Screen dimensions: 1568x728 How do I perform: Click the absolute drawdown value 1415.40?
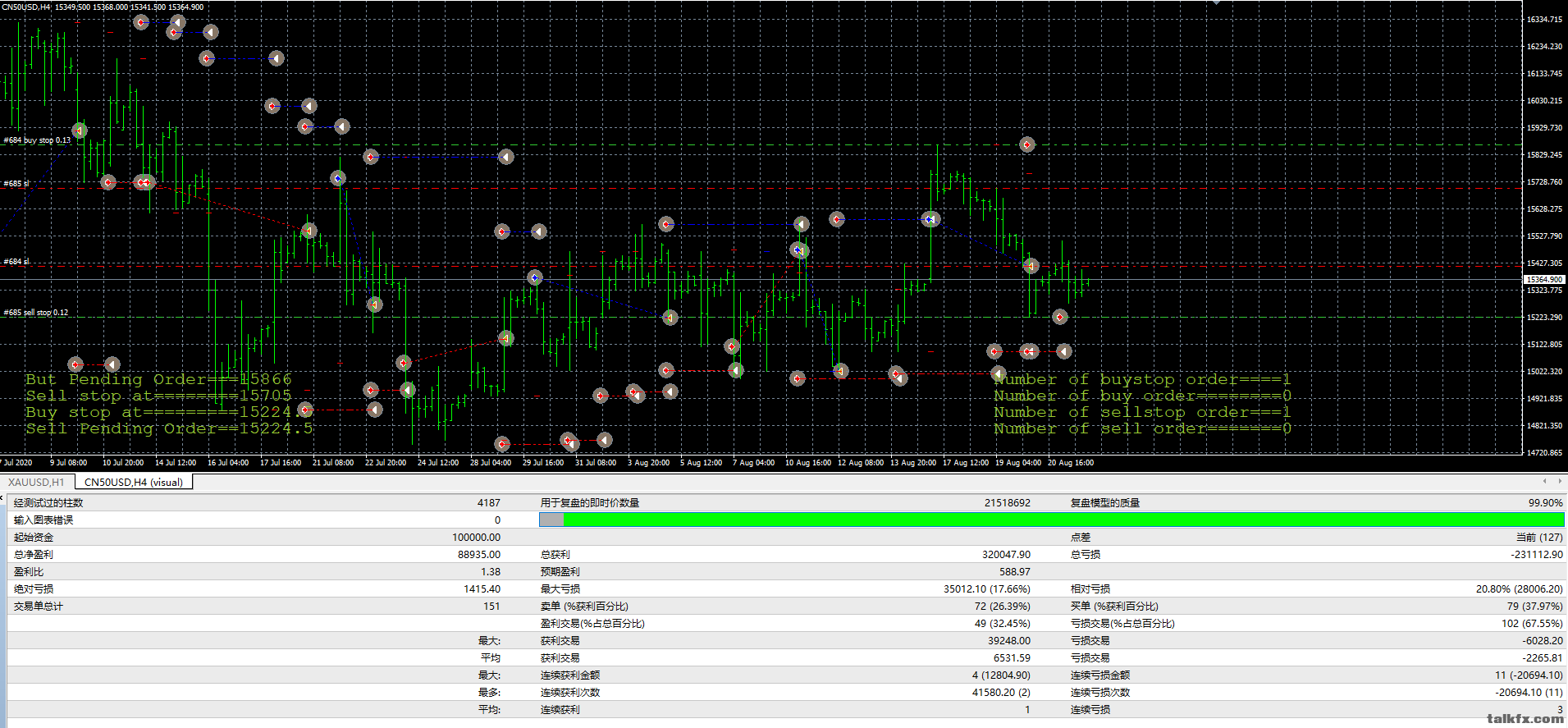coord(482,588)
